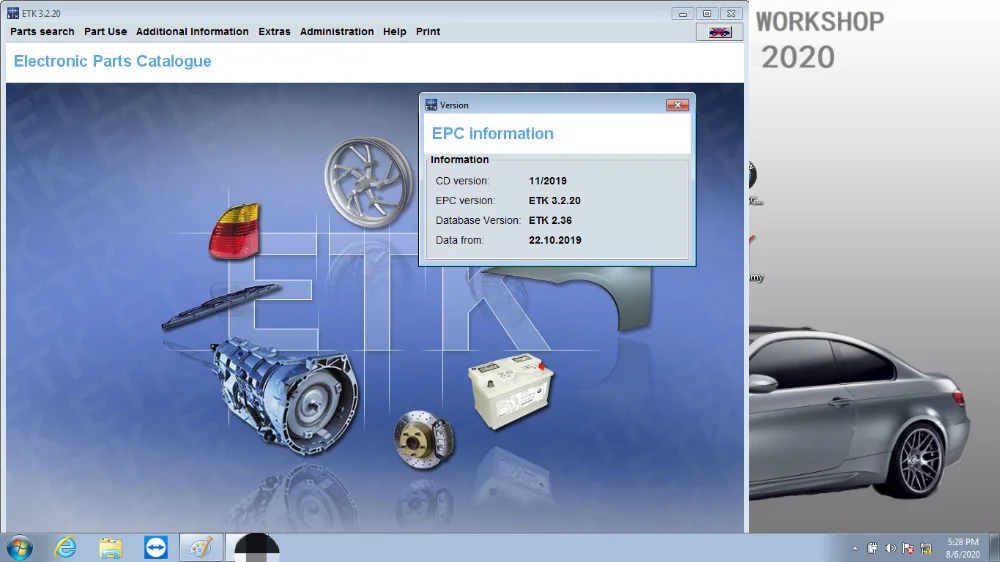Viewport: 1000px width, 562px height.
Task: Open the Administration menu
Action: point(337,31)
